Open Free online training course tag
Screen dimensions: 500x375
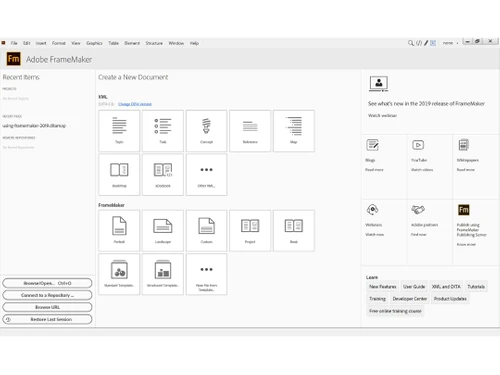pos(395,311)
